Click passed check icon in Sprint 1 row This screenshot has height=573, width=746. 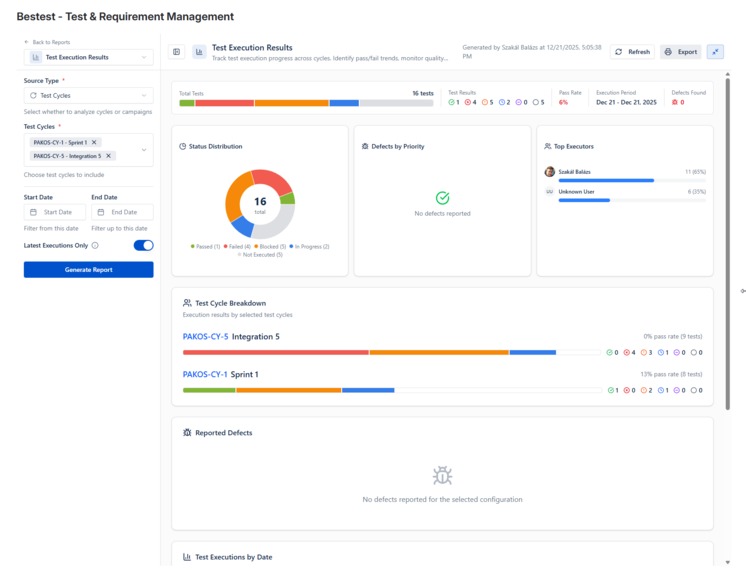point(610,390)
